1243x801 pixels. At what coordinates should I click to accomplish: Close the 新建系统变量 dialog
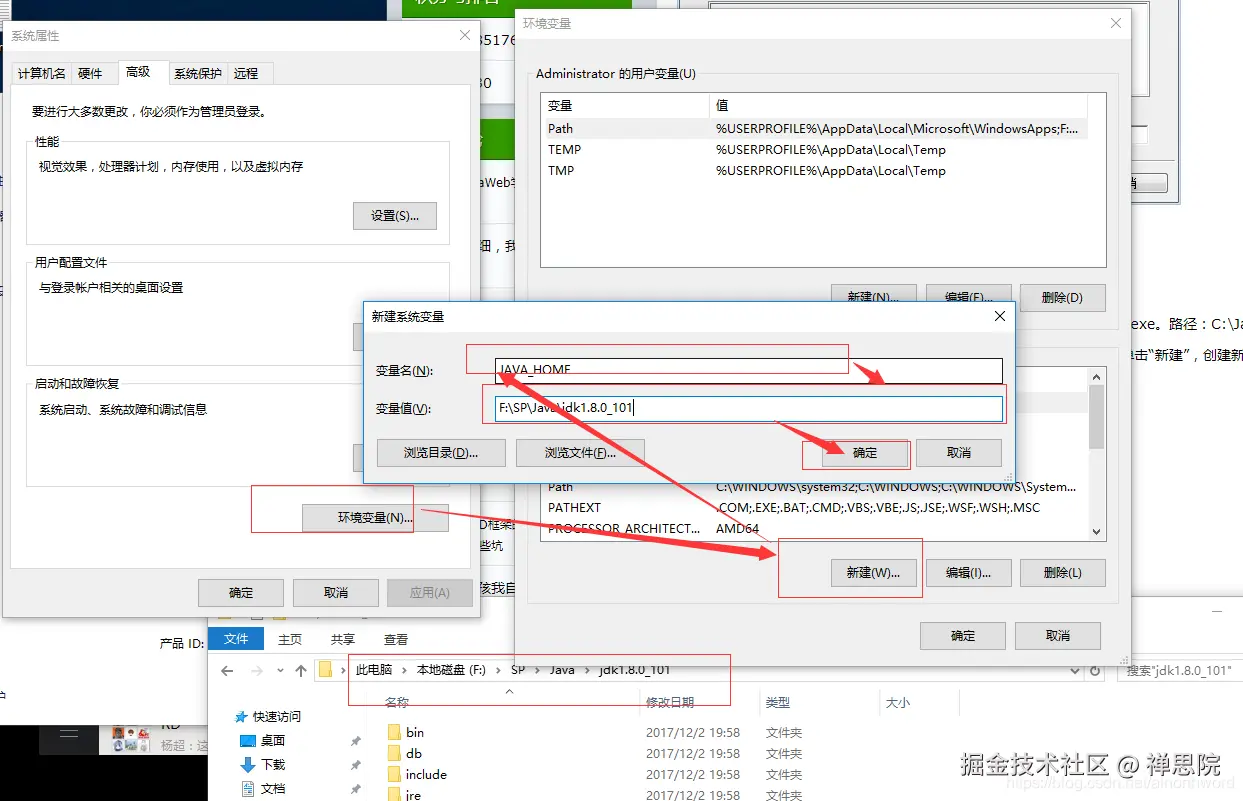999,316
